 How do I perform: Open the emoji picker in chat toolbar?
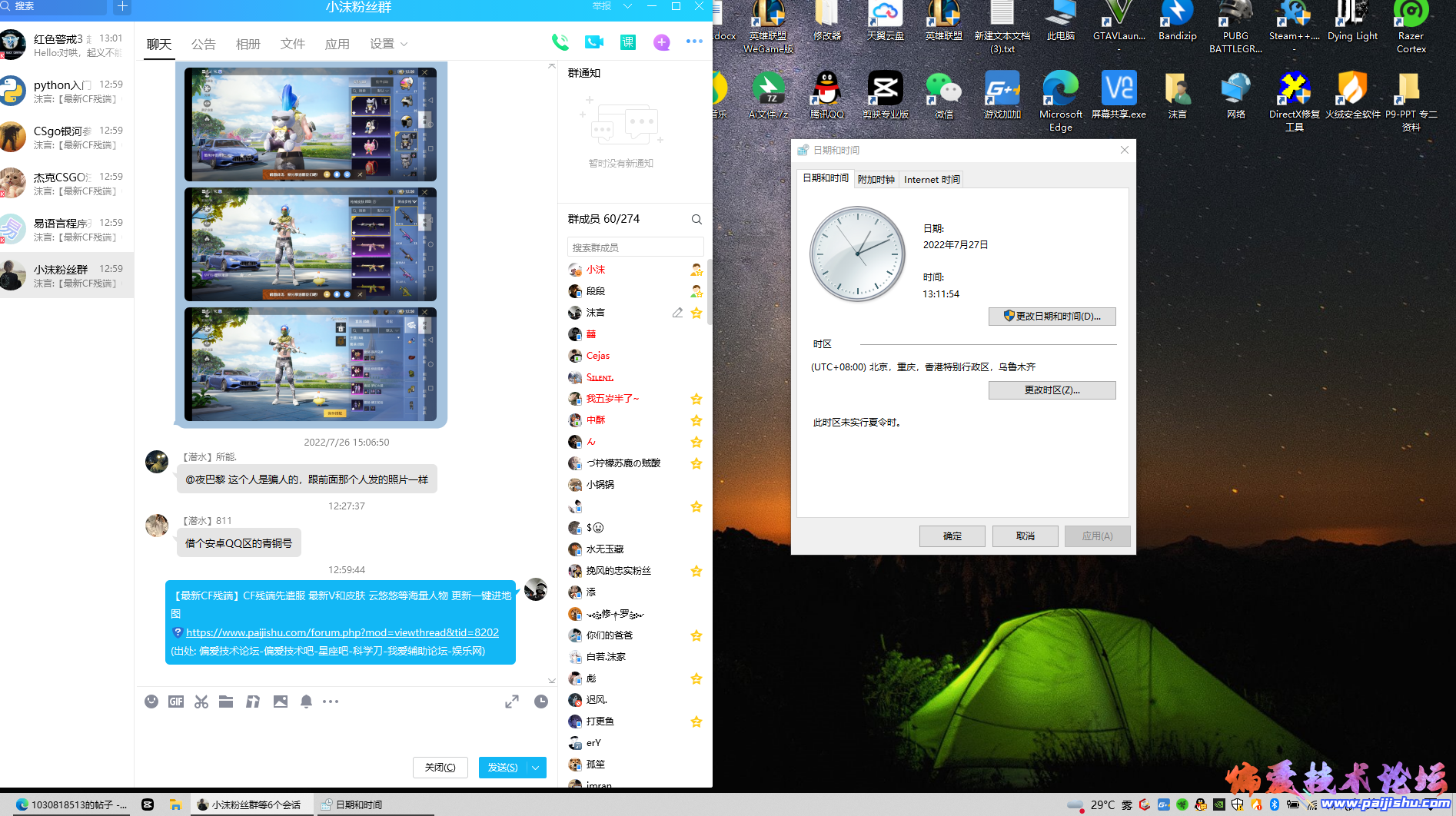click(x=151, y=702)
